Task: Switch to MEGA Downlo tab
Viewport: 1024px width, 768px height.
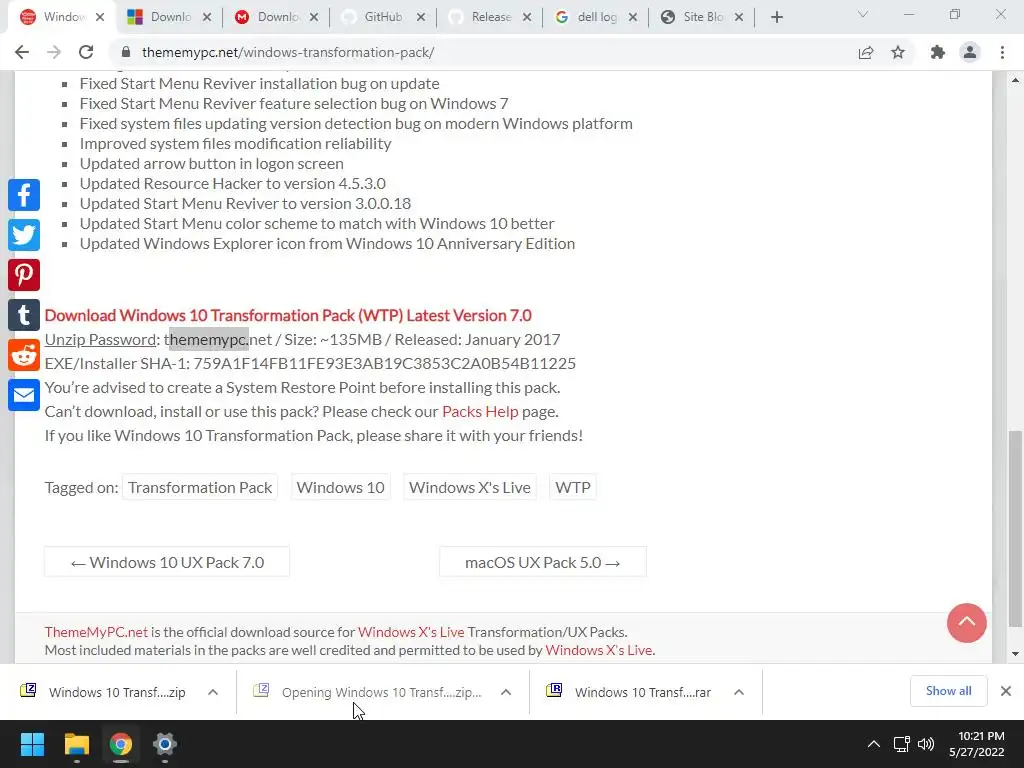Action: 275,17
